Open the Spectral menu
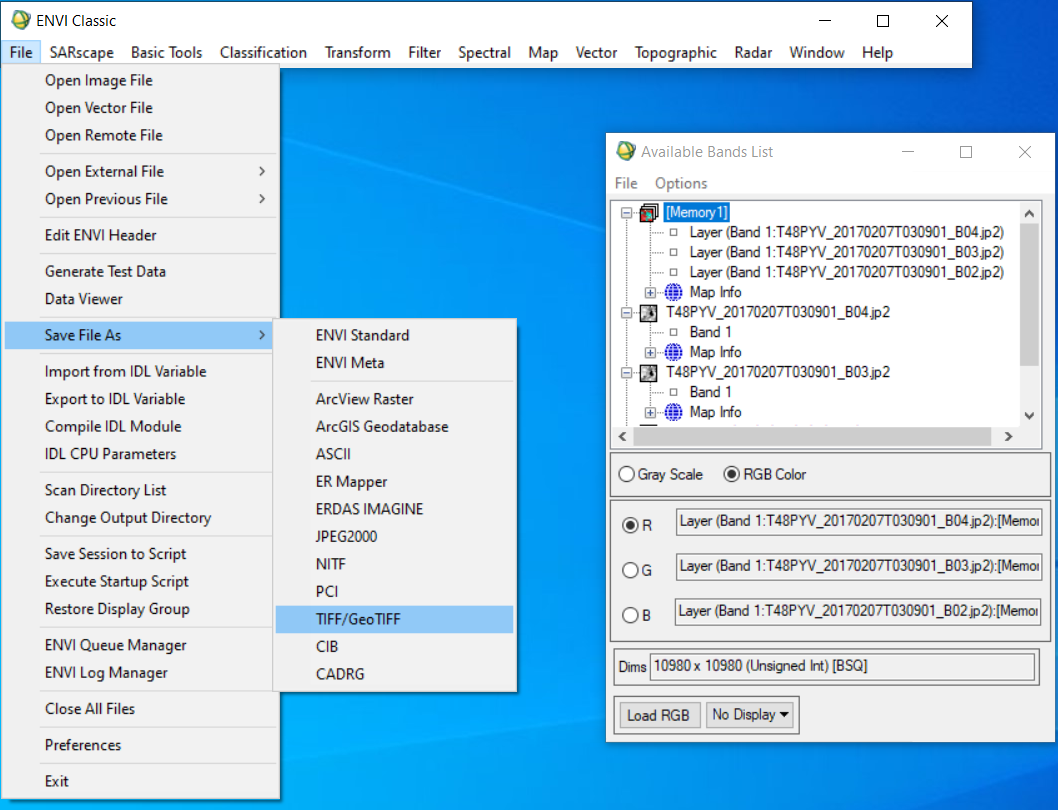 [484, 53]
